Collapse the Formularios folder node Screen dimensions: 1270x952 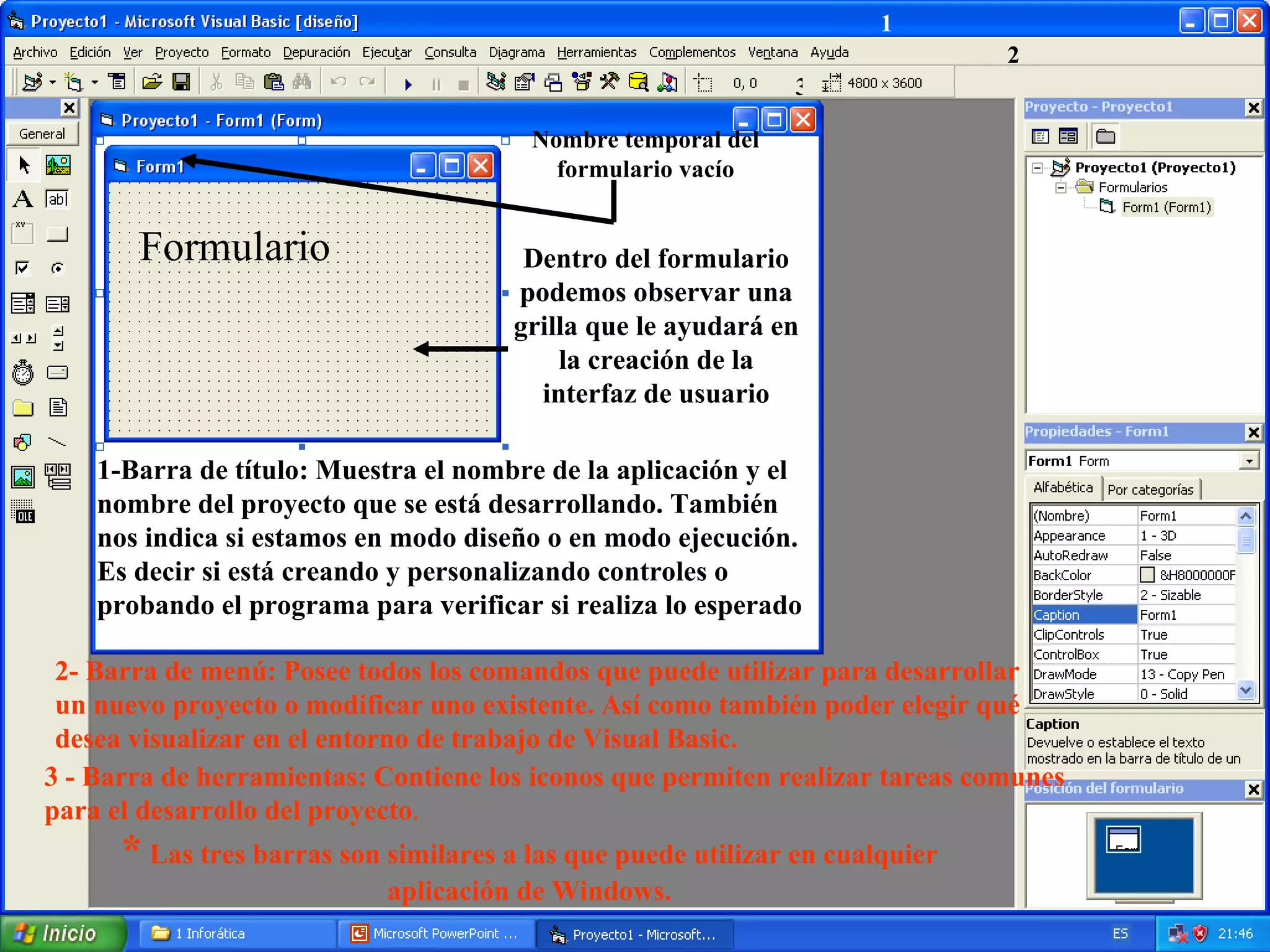pos(1060,188)
